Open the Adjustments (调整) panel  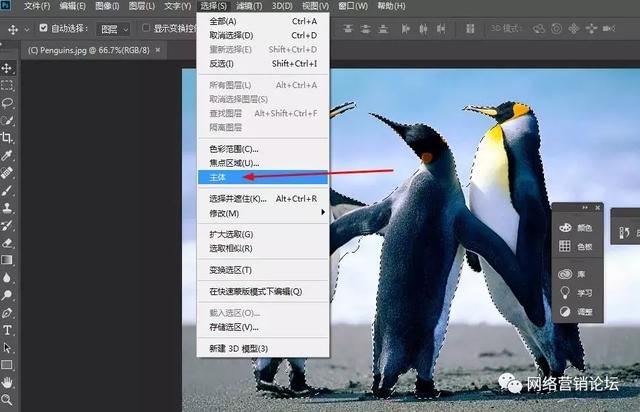[577, 312]
